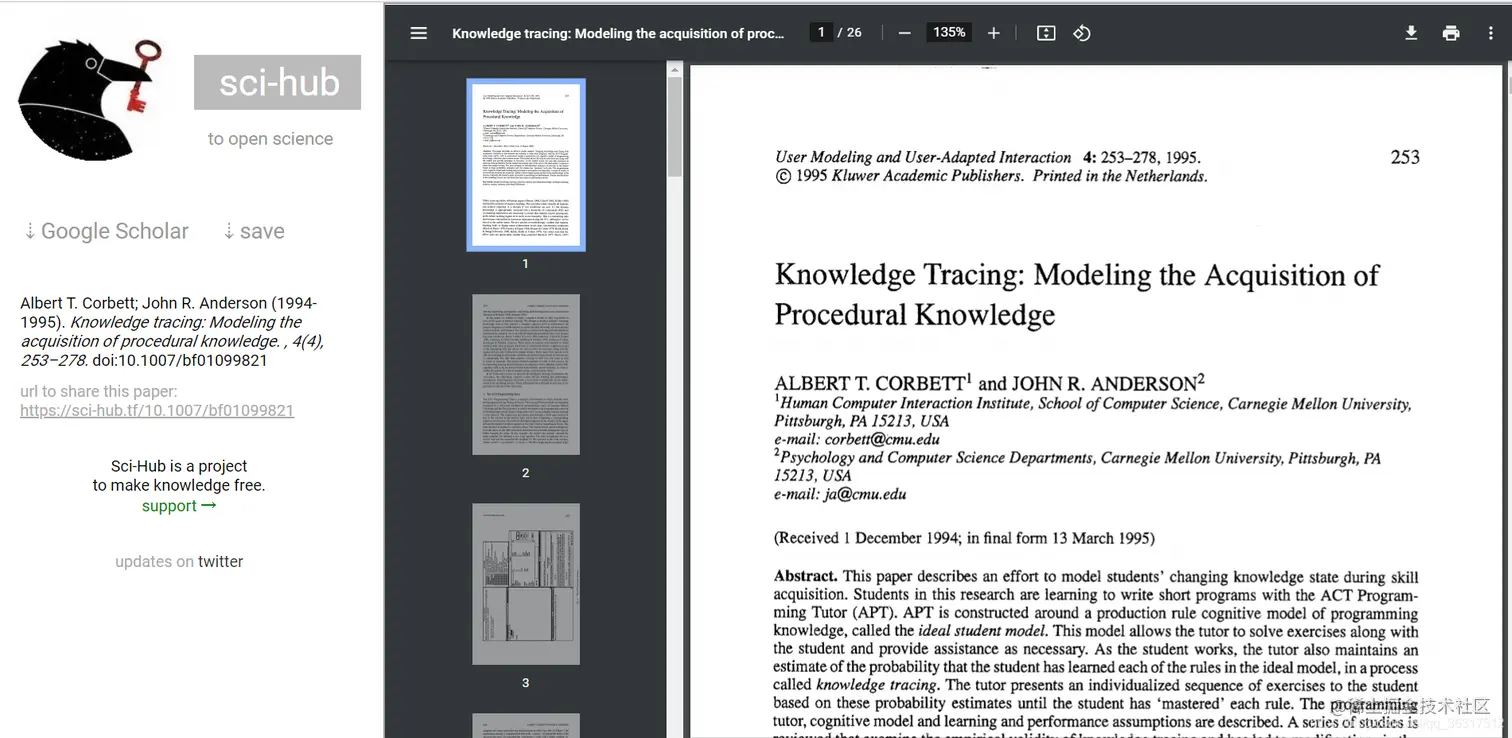
Task: Click the 135% zoom level field
Action: click(x=949, y=32)
